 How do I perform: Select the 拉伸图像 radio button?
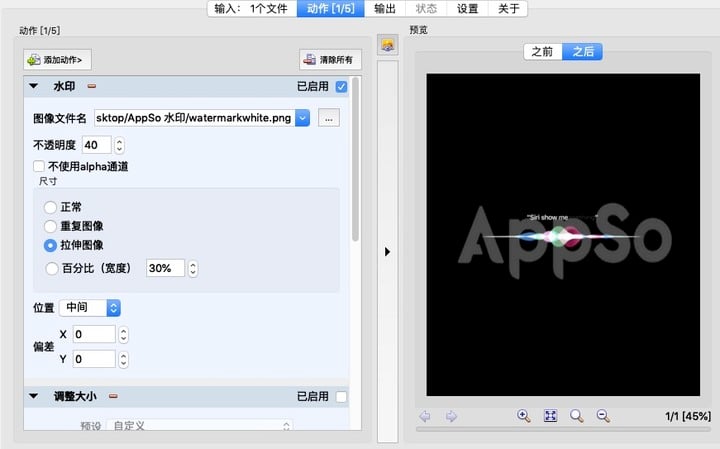pyautogui.click(x=50, y=246)
